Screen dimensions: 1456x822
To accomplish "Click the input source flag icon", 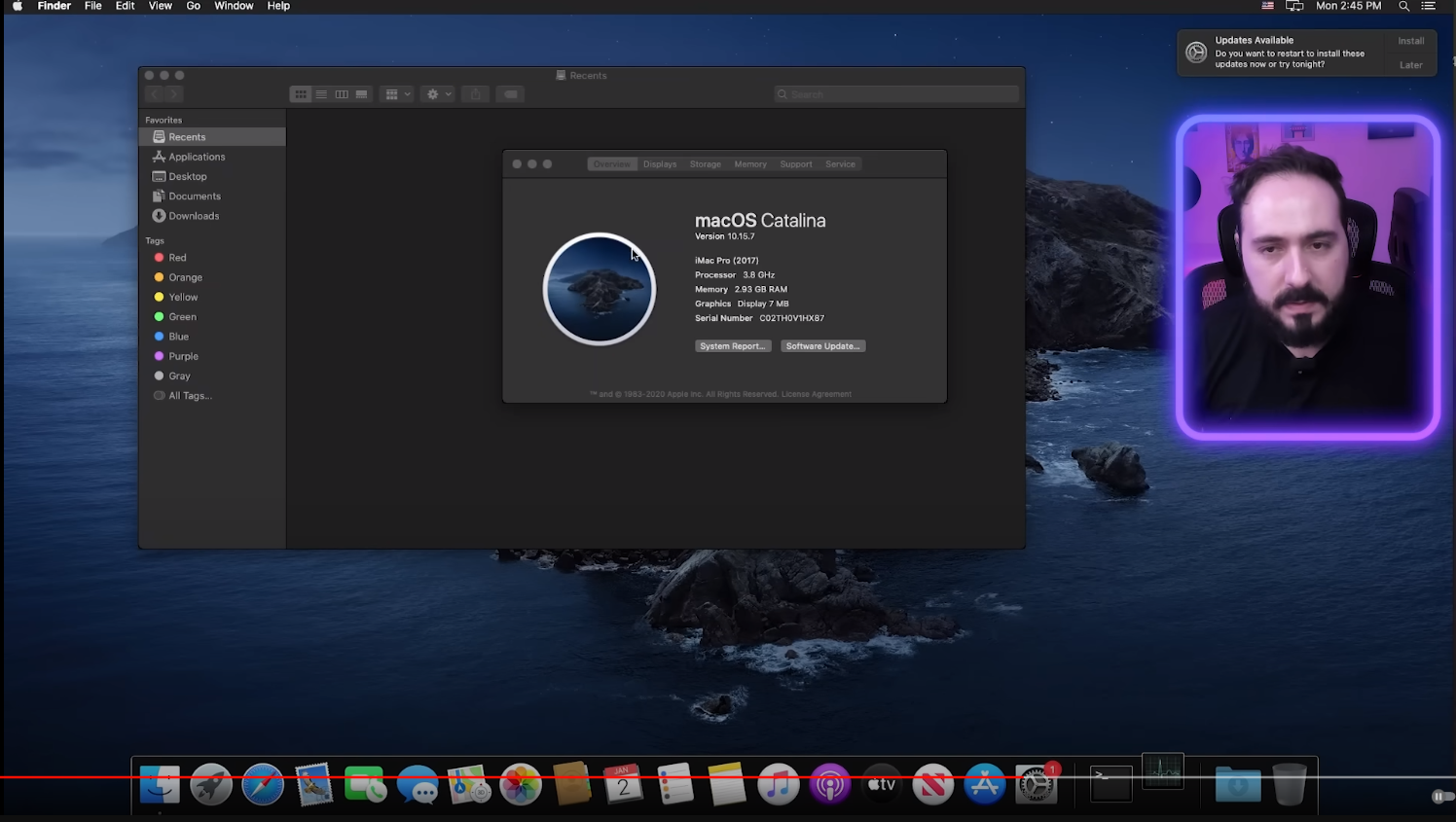I will (1268, 6).
